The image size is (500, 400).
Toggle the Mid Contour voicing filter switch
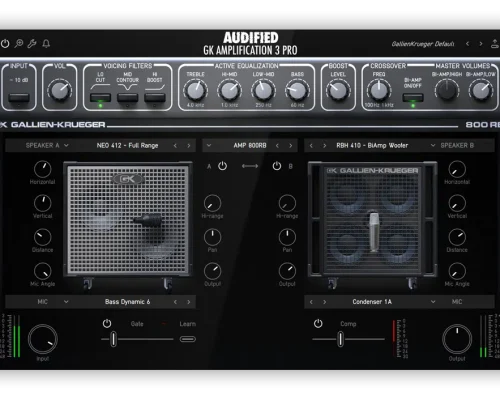click(x=127, y=98)
